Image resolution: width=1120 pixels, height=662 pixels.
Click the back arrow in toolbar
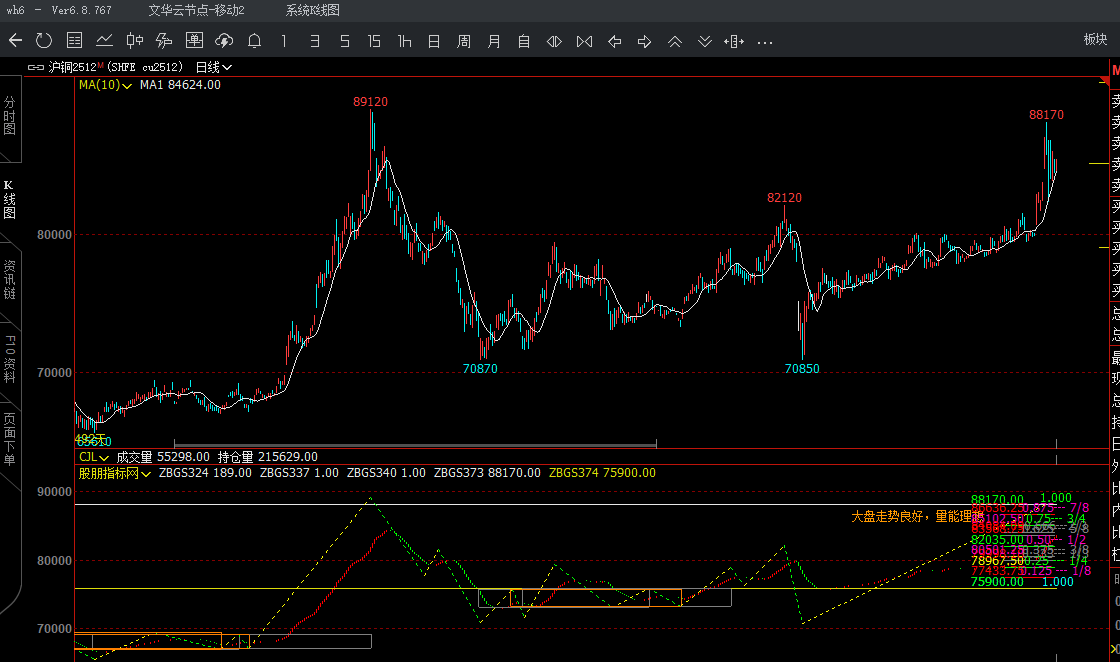[x=15, y=41]
